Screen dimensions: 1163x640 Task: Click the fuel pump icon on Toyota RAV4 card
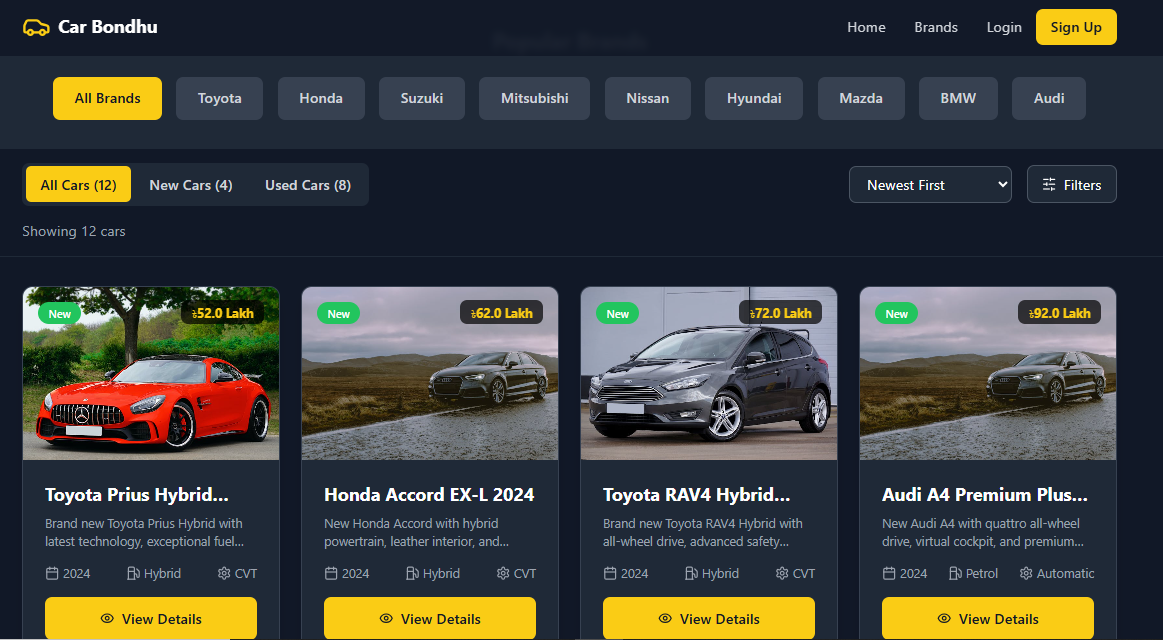[x=691, y=573]
